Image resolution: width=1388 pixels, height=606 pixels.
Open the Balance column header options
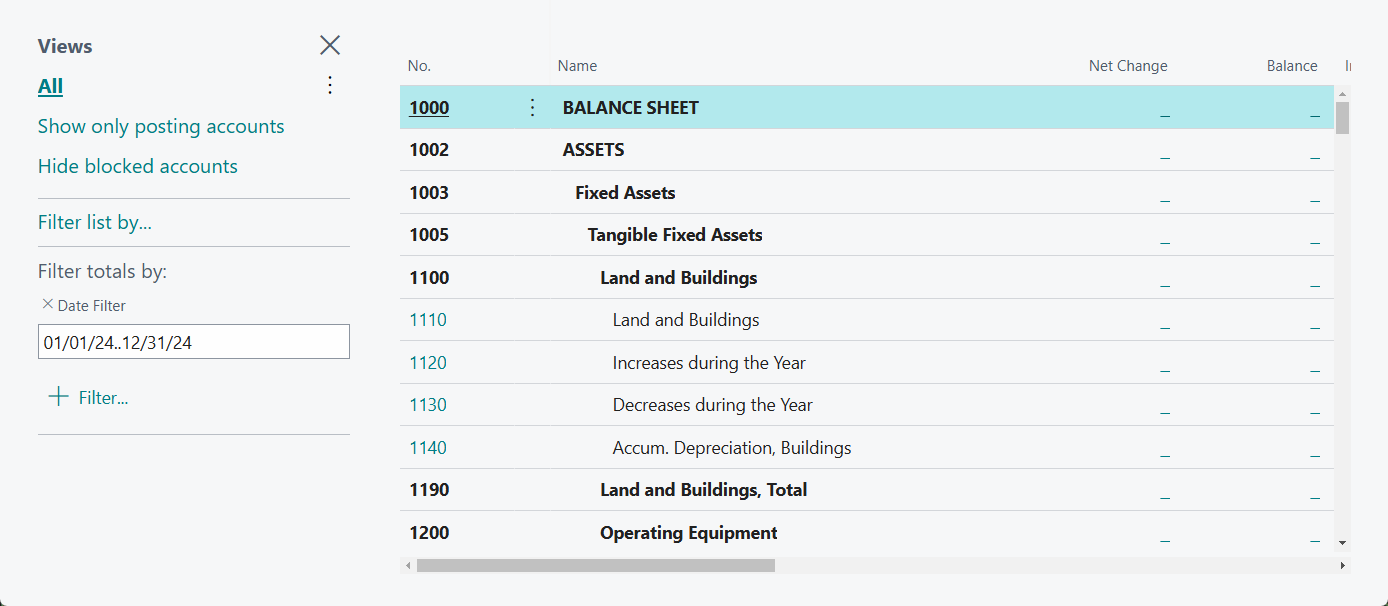(x=1290, y=65)
